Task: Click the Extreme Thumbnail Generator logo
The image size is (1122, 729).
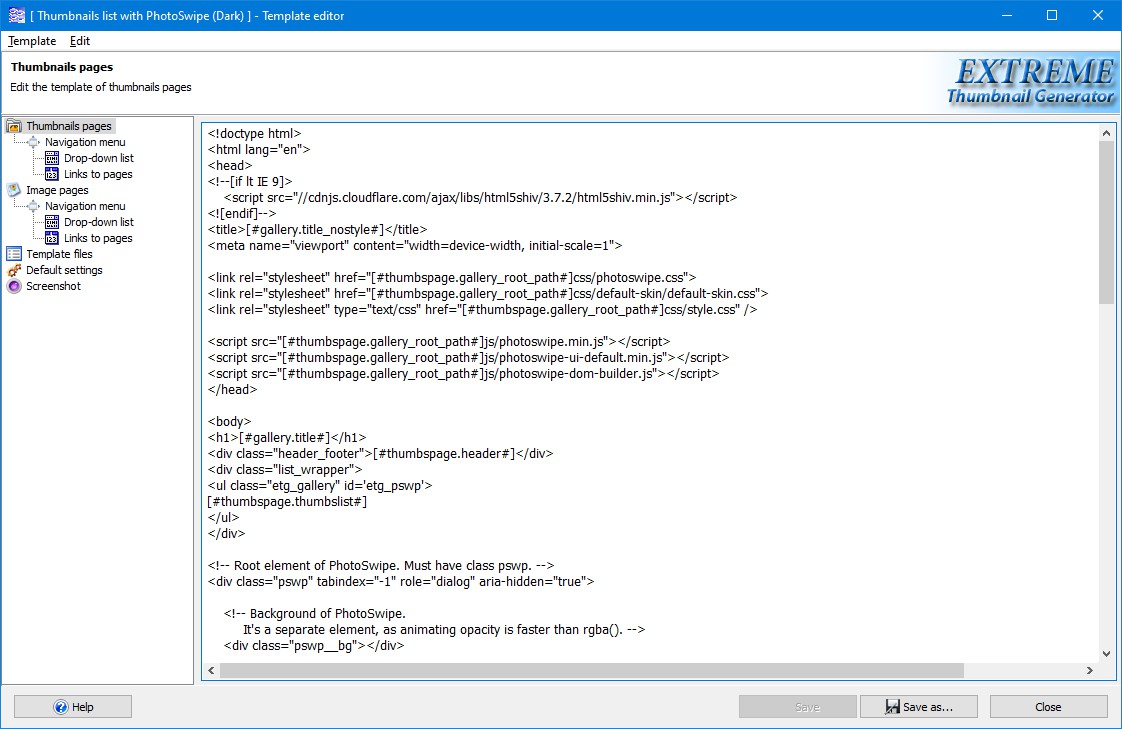Action: [1030, 82]
